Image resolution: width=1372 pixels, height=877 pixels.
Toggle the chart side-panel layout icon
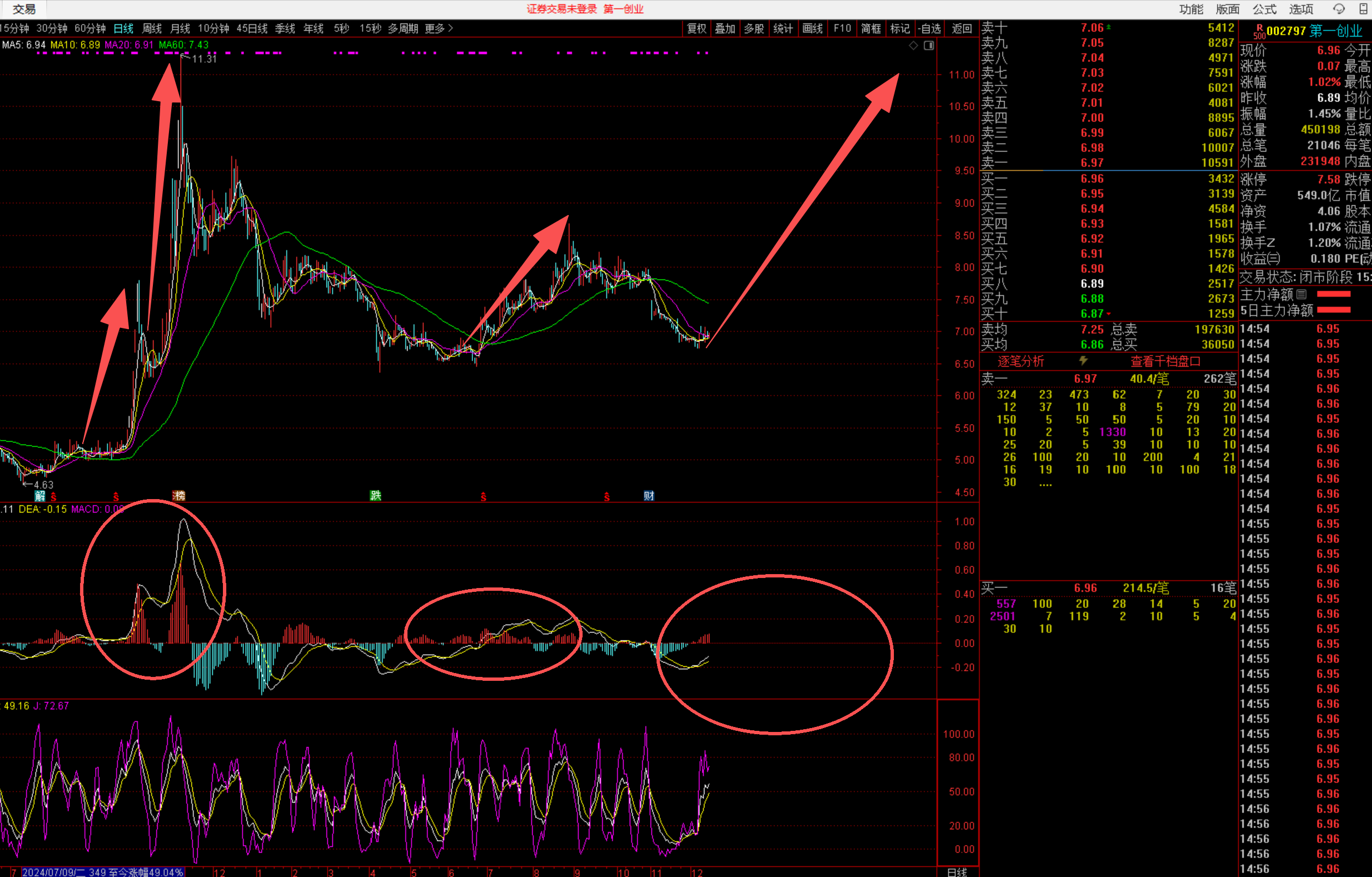pos(929,46)
